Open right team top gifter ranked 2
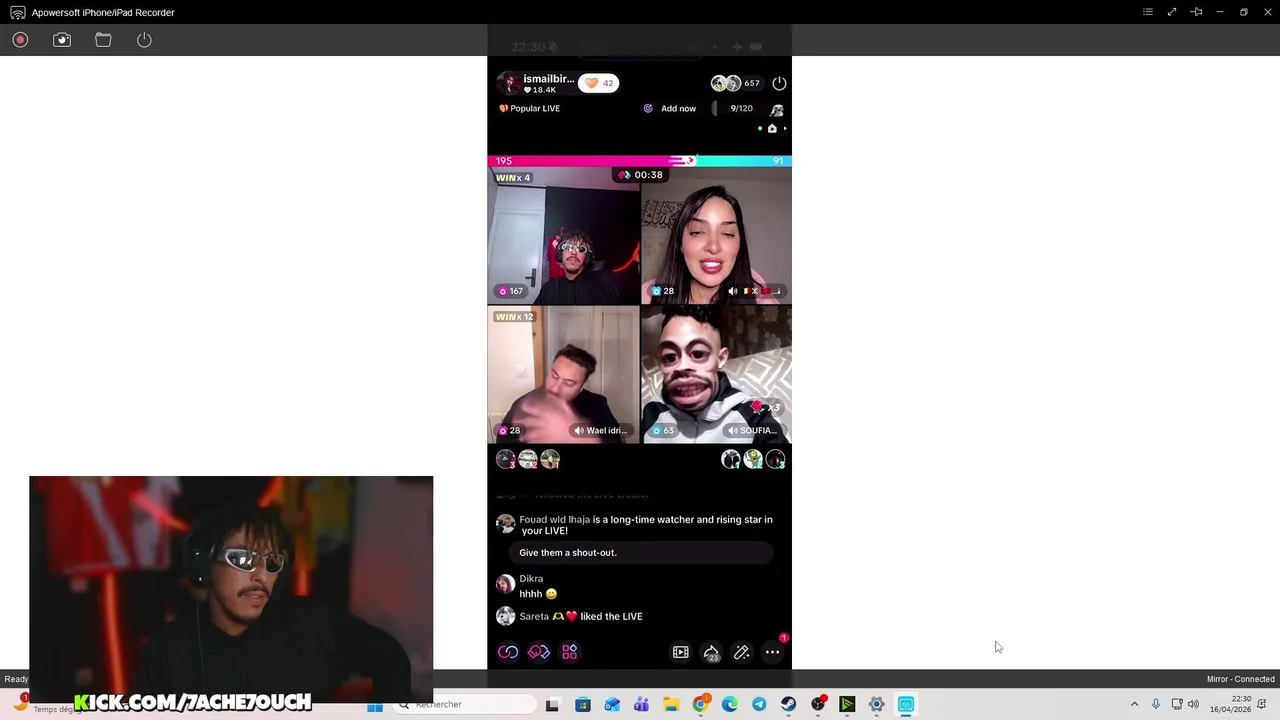Viewport: 1280px width, 720px height. point(753,459)
